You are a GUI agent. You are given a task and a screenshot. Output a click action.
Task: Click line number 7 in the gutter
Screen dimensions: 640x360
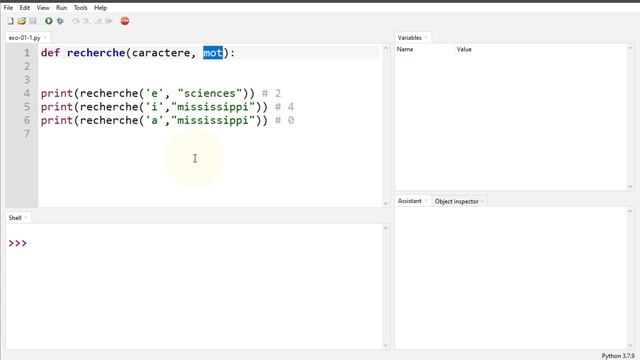[27, 133]
